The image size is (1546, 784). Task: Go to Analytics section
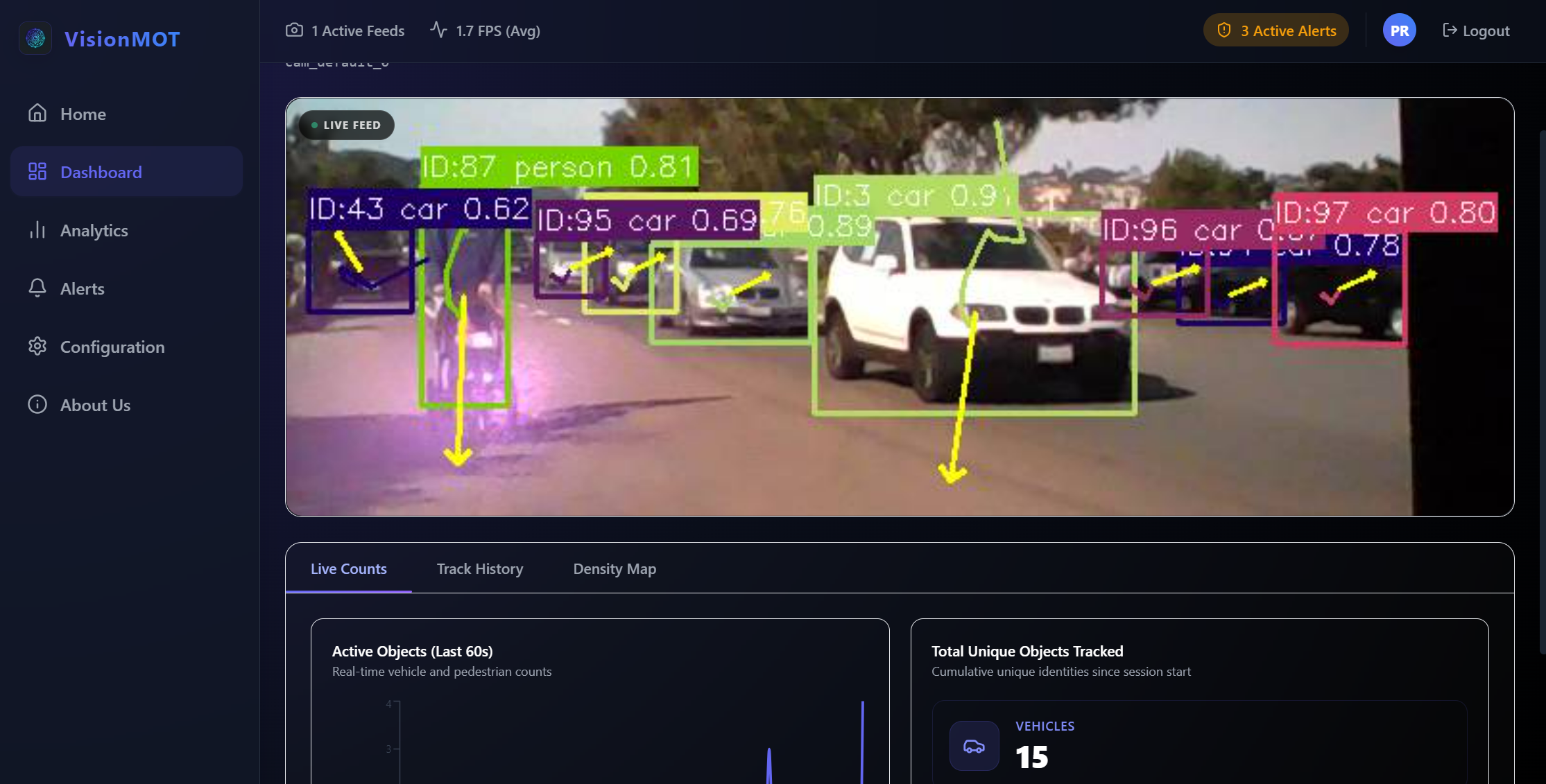click(126, 230)
